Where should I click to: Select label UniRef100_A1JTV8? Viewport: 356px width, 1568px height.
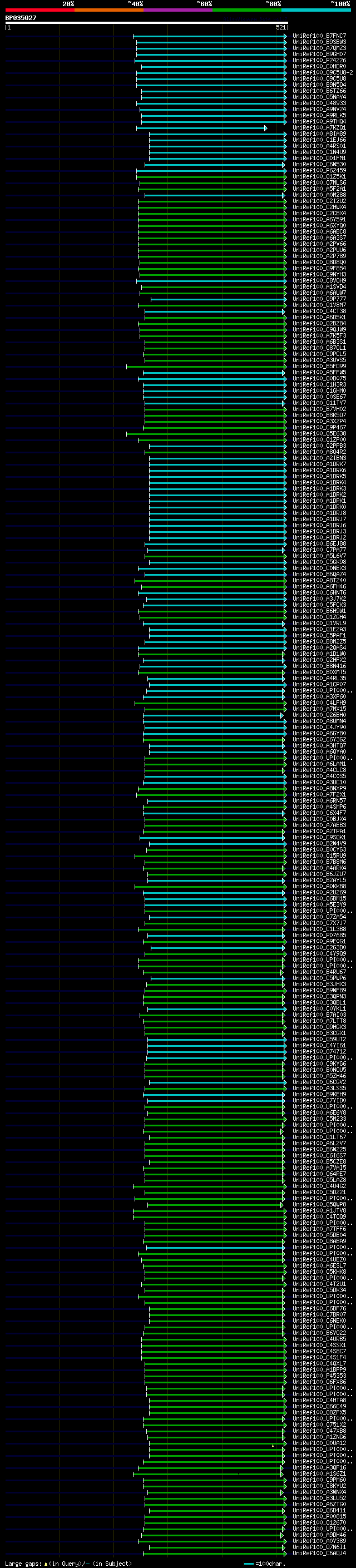(x=319, y=1211)
